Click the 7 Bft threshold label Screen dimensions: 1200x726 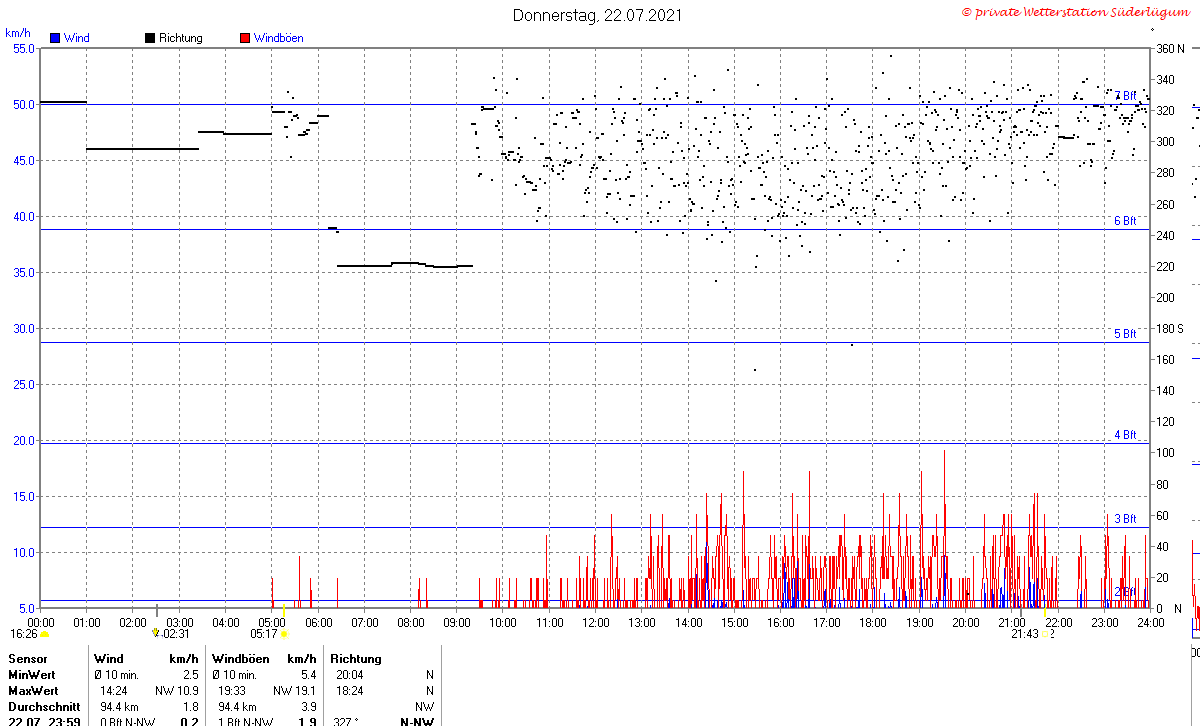pos(1125,96)
